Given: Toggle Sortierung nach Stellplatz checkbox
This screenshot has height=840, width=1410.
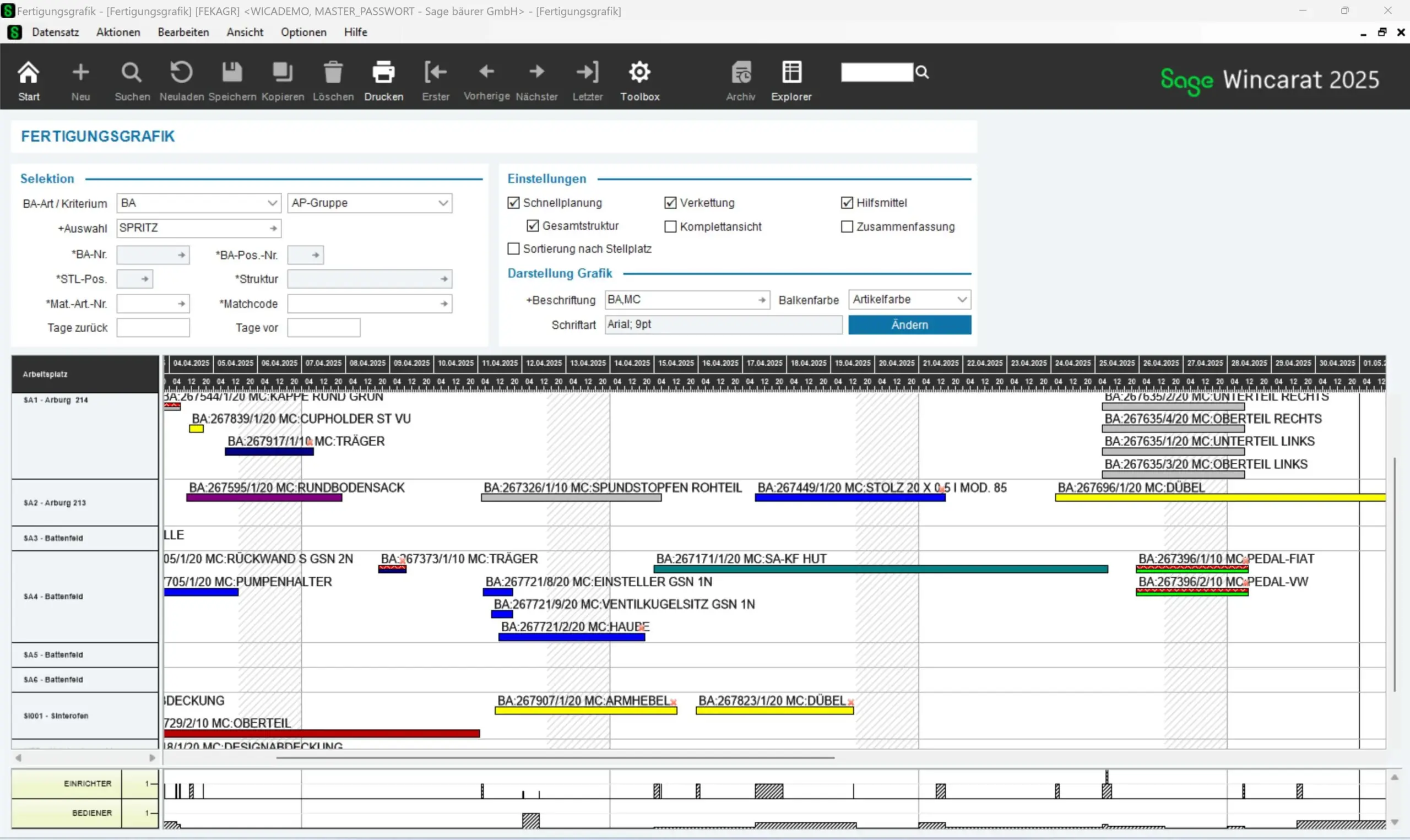Looking at the screenshot, I should [513, 248].
